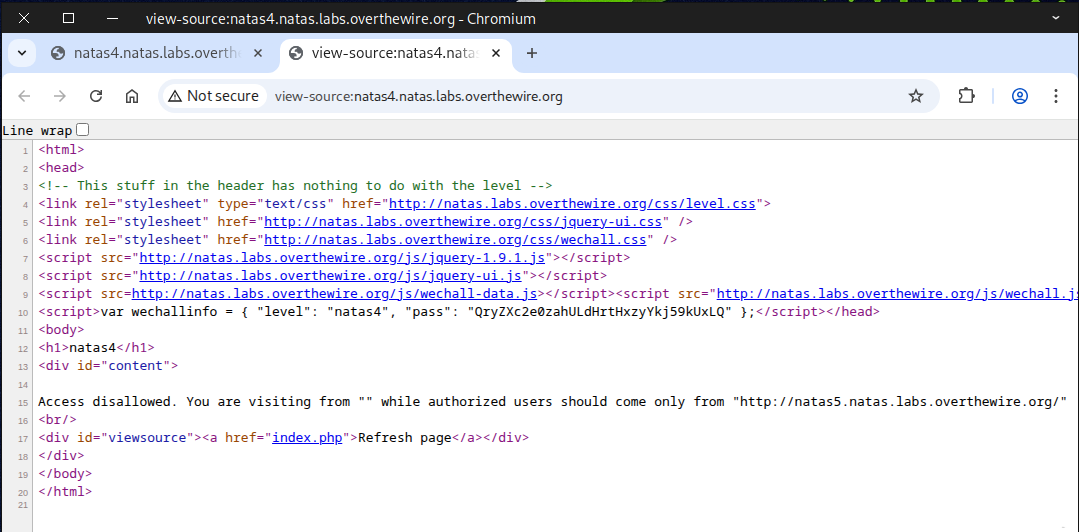This screenshot has width=1079, height=532.
Task: Open the Not secure site info chip
Action: (213, 96)
